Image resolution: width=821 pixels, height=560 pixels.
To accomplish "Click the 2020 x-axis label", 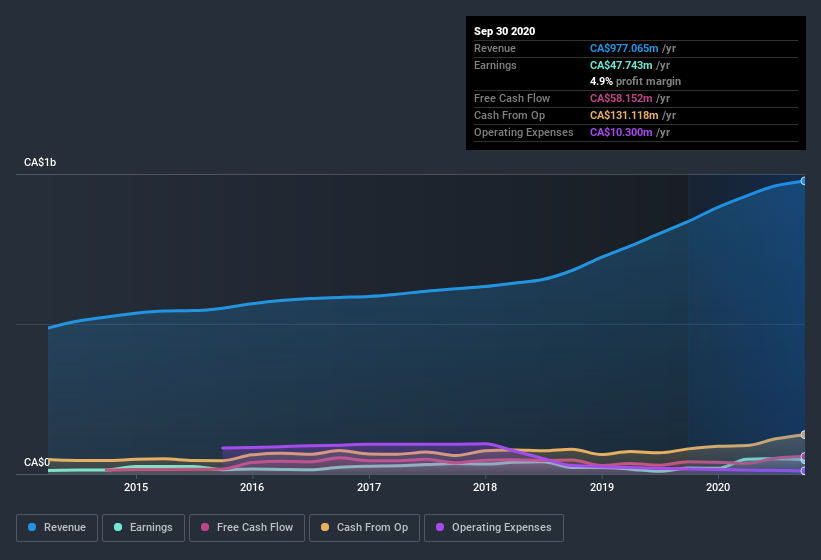I will (x=718, y=487).
